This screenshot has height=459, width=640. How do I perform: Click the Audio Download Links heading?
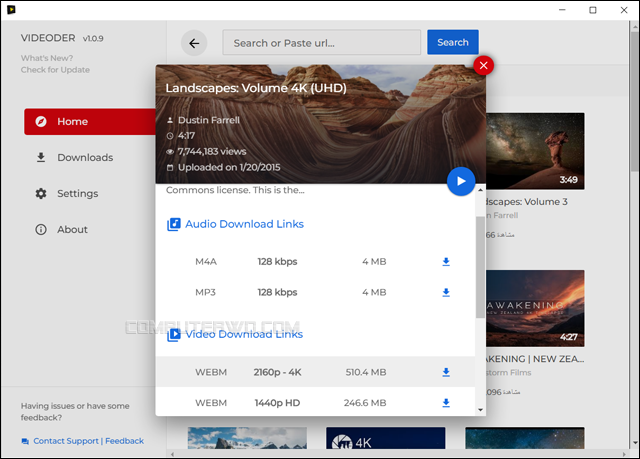click(244, 224)
